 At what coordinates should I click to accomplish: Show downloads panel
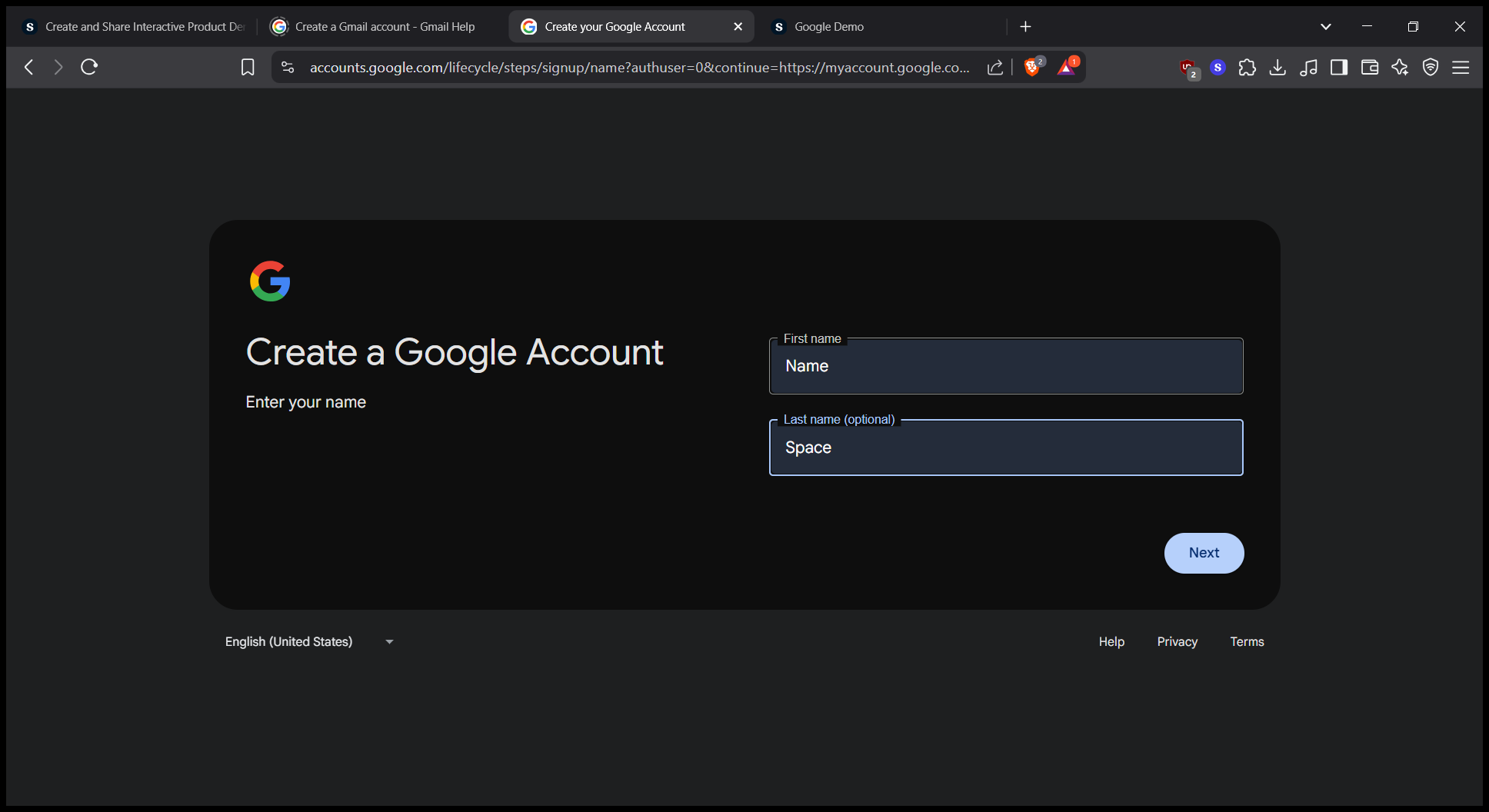[x=1277, y=68]
